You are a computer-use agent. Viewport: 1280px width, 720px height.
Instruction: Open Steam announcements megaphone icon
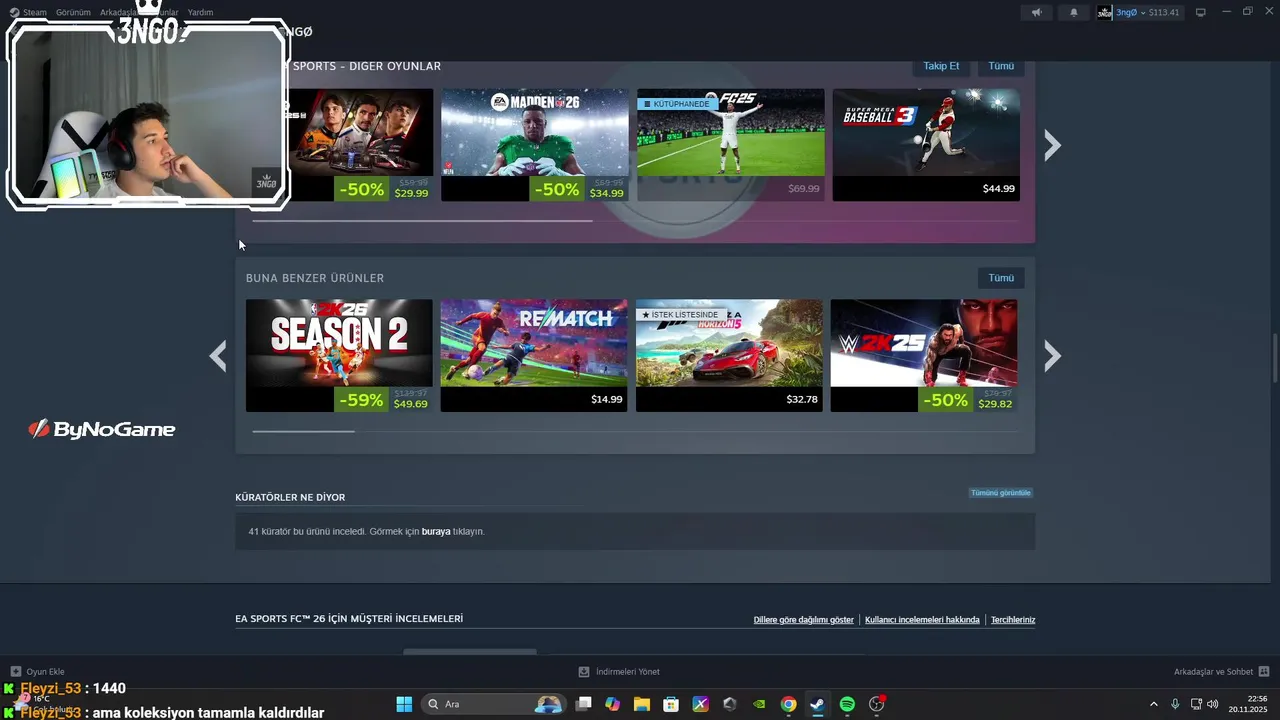point(1036,12)
